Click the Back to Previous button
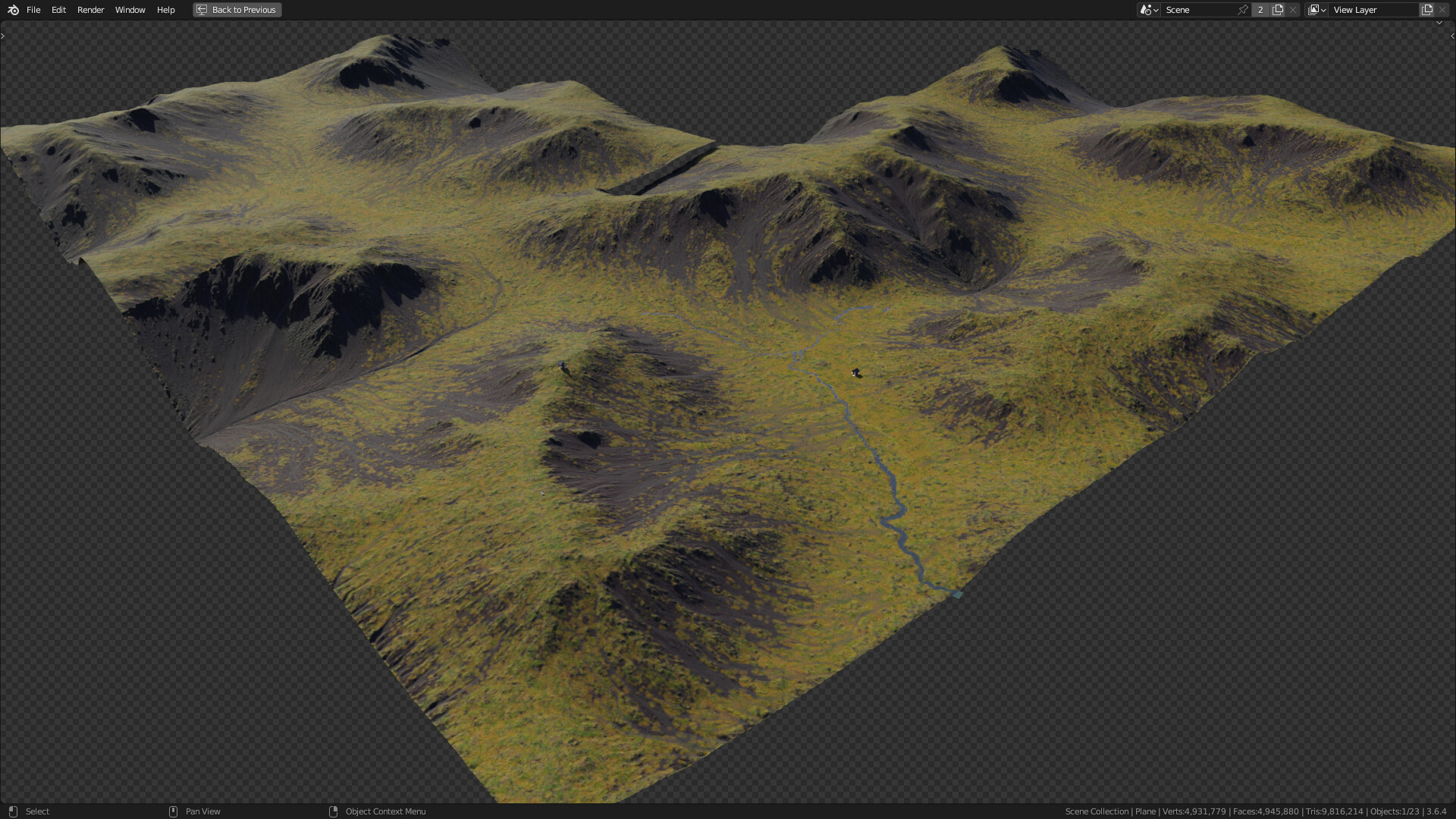 click(x=237, y=10)
